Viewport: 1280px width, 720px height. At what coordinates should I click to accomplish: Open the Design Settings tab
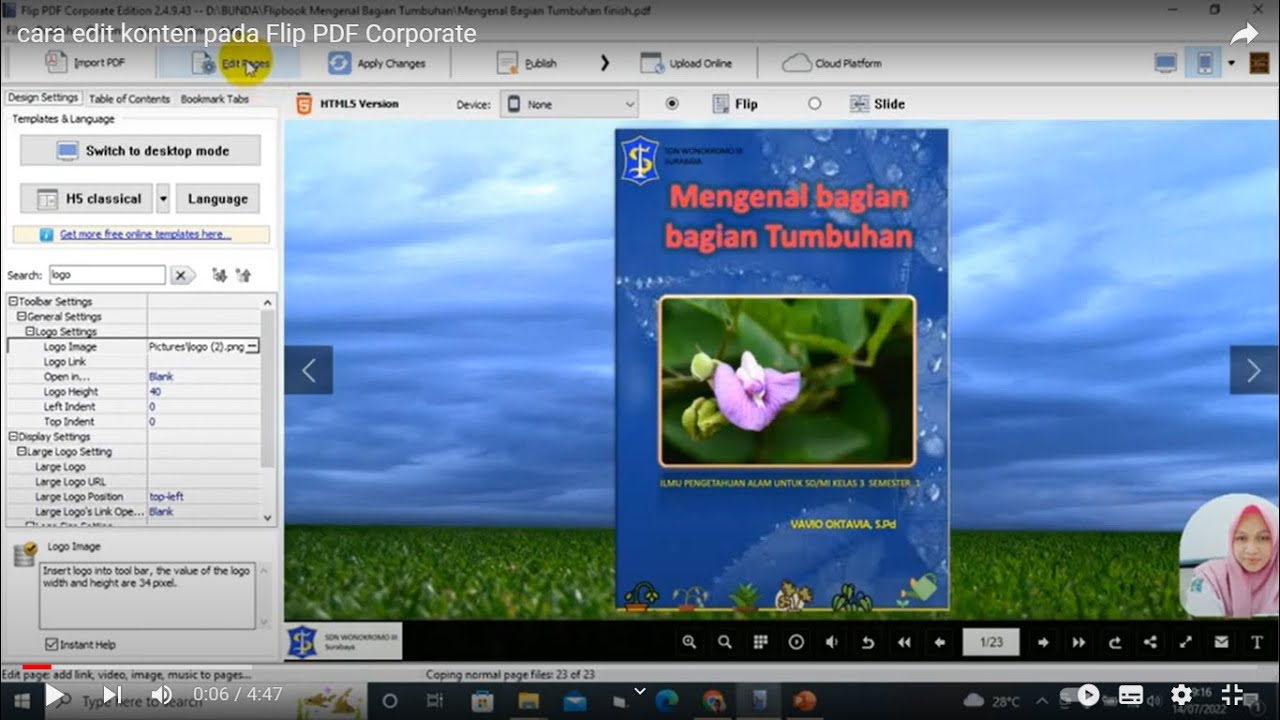click(43, 98)
